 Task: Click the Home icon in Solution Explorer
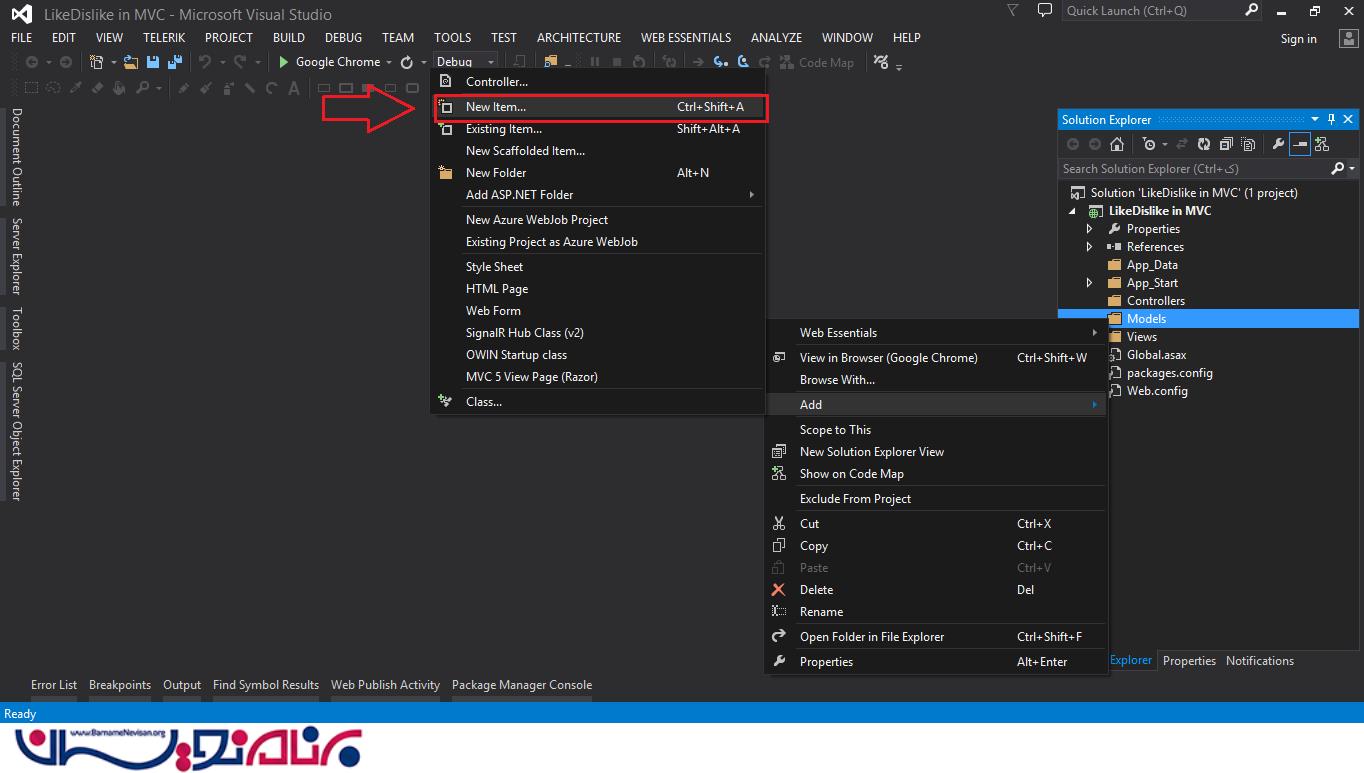[x=1117, y=144]
